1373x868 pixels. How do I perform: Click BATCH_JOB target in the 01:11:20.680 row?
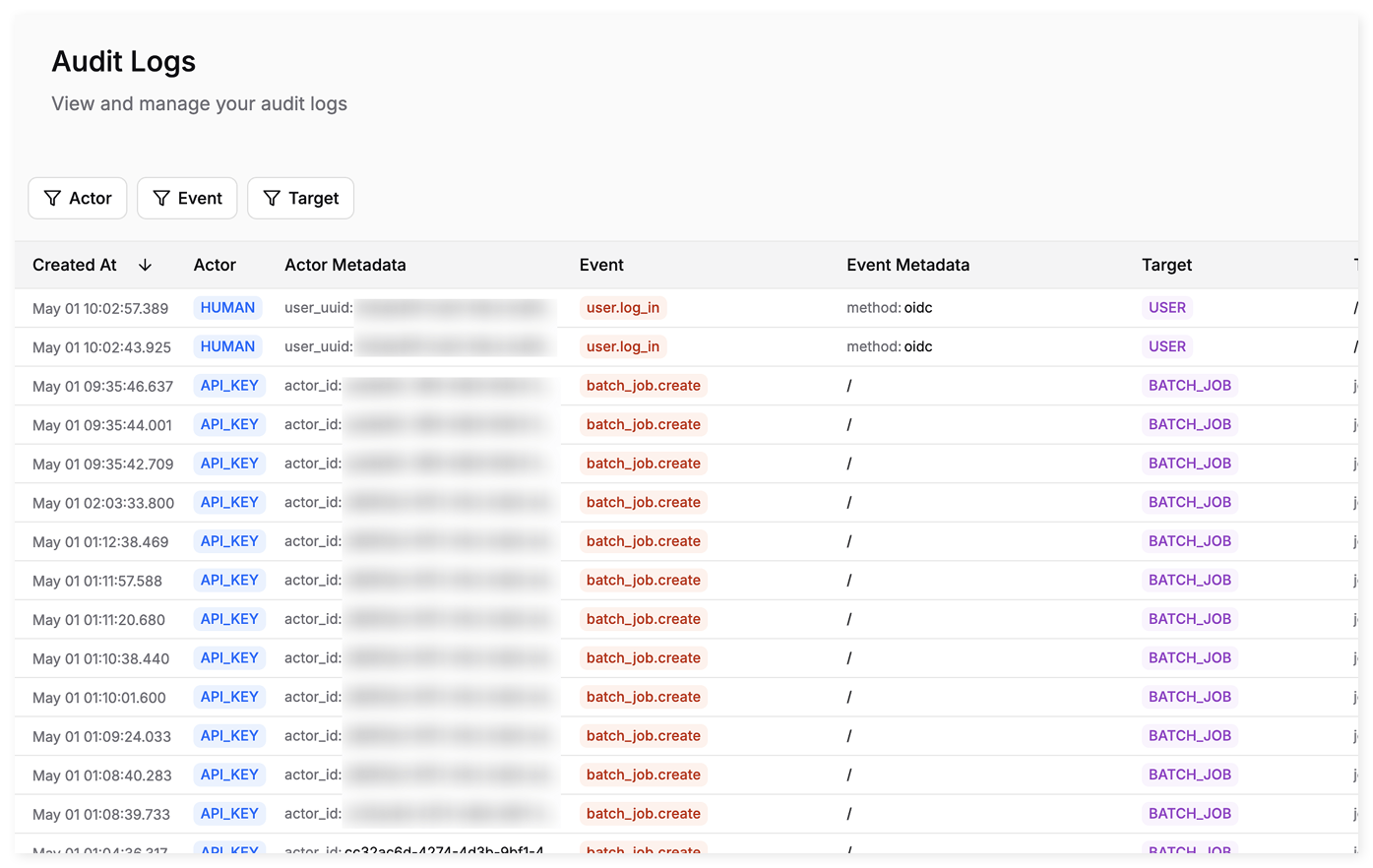point(1190,619)
